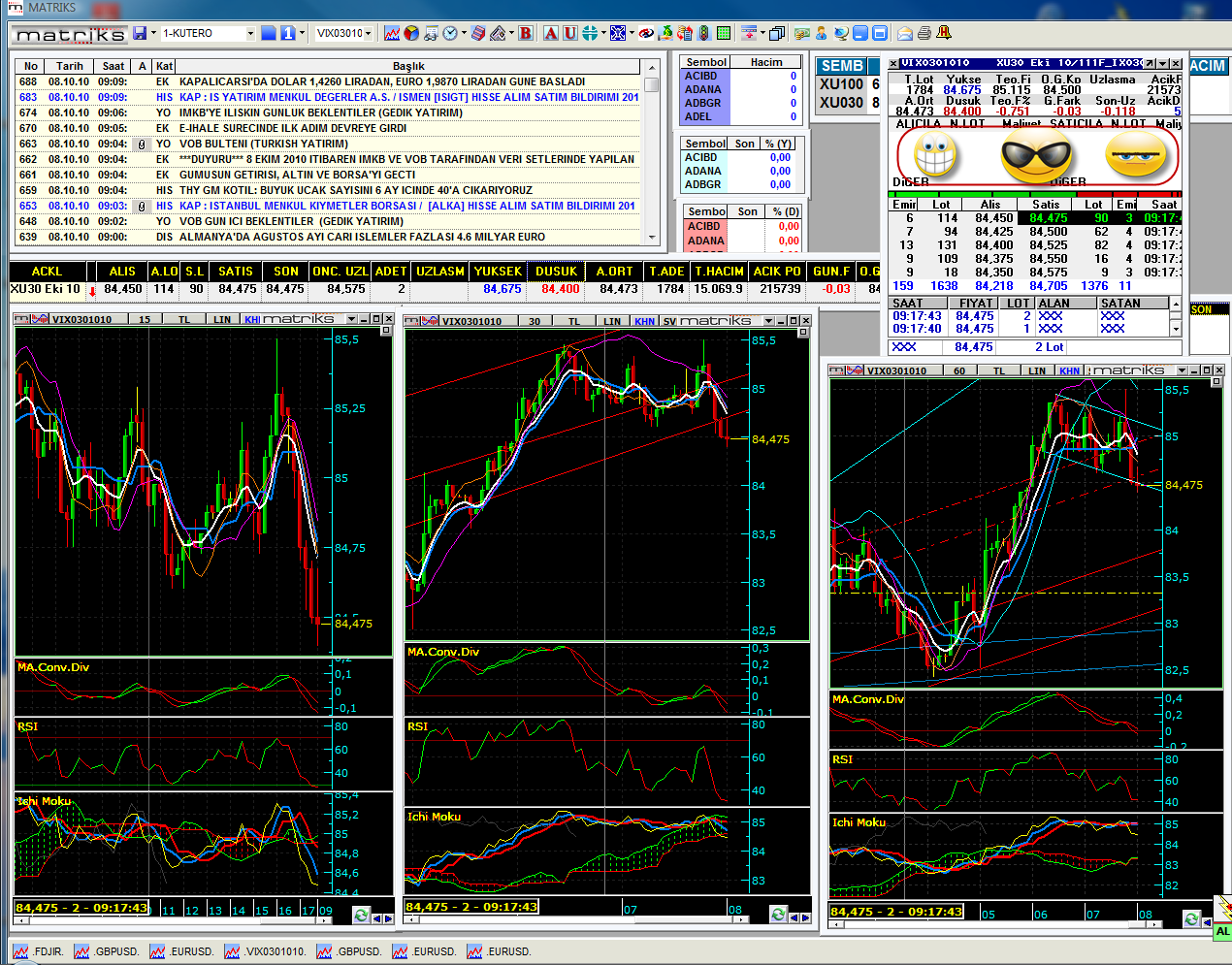Open dropdown arrow next to save icon

click(153, 33)
